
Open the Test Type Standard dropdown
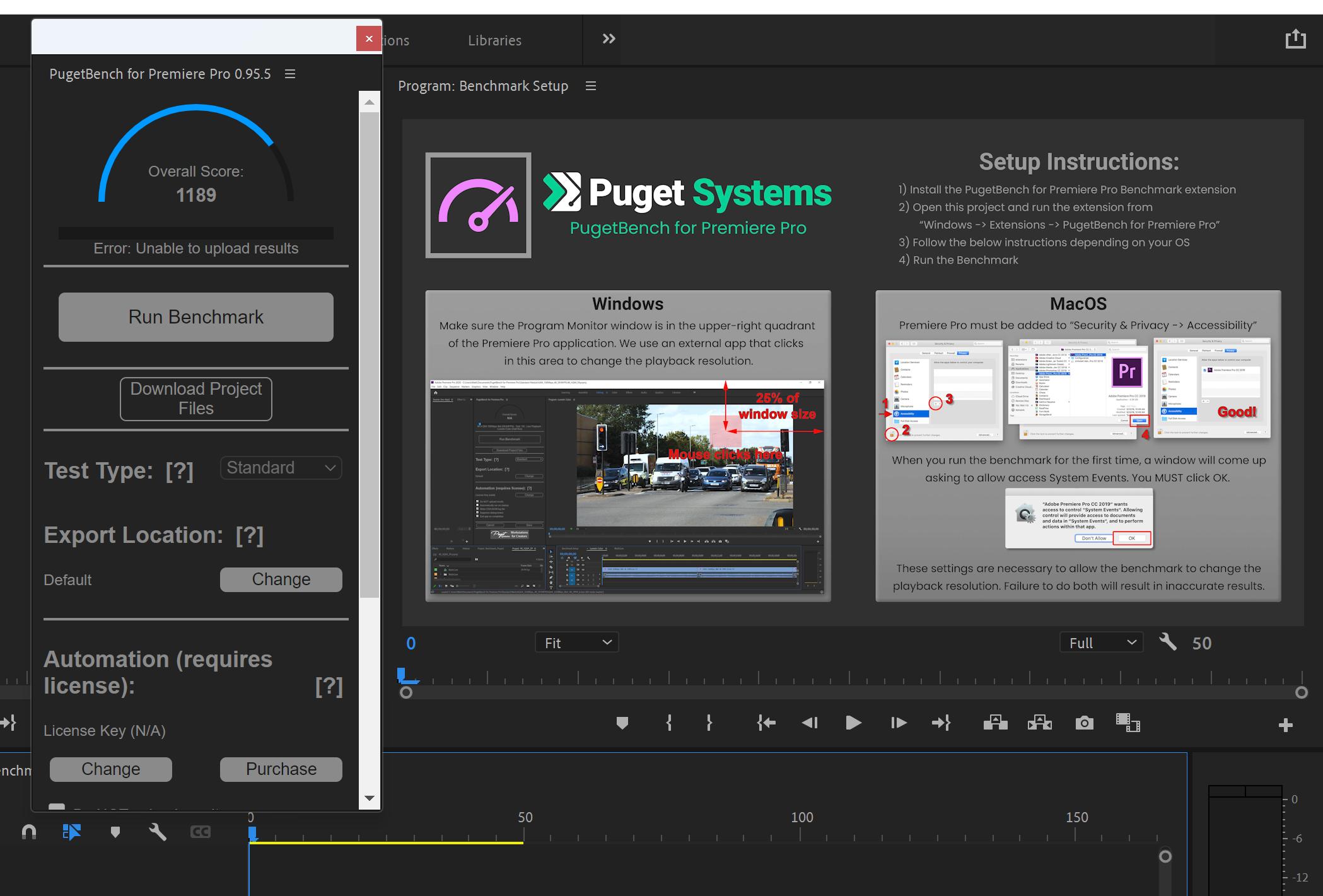tap(281, 468)
